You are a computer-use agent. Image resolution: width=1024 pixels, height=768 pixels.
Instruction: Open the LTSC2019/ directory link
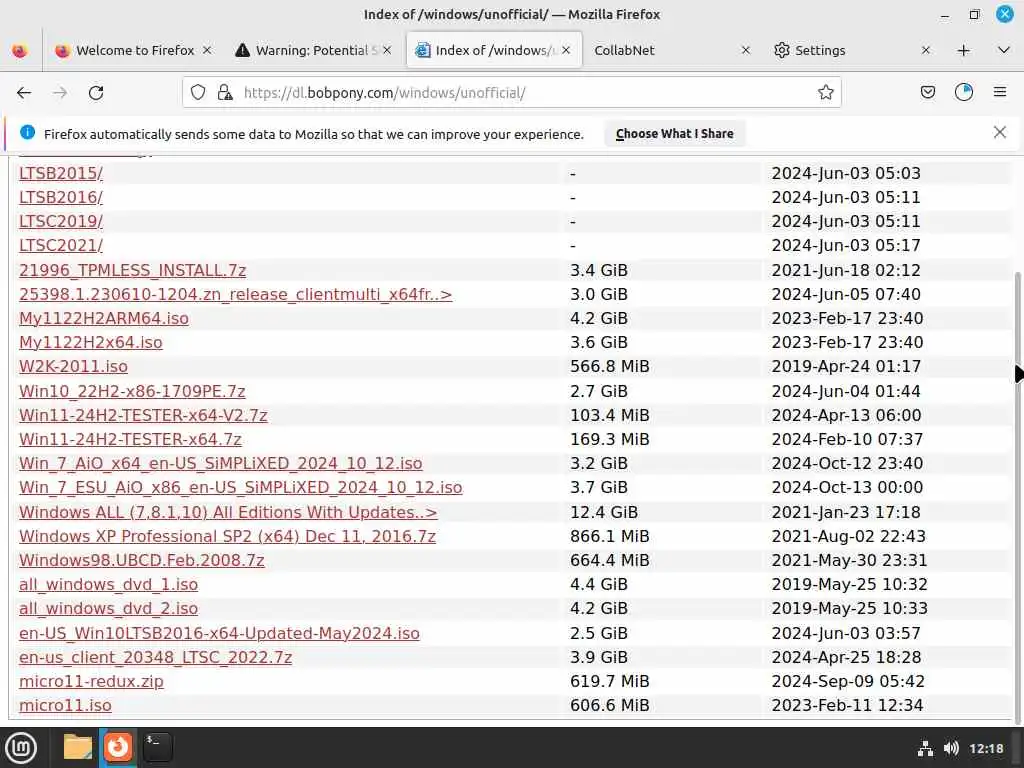[61, 221]
